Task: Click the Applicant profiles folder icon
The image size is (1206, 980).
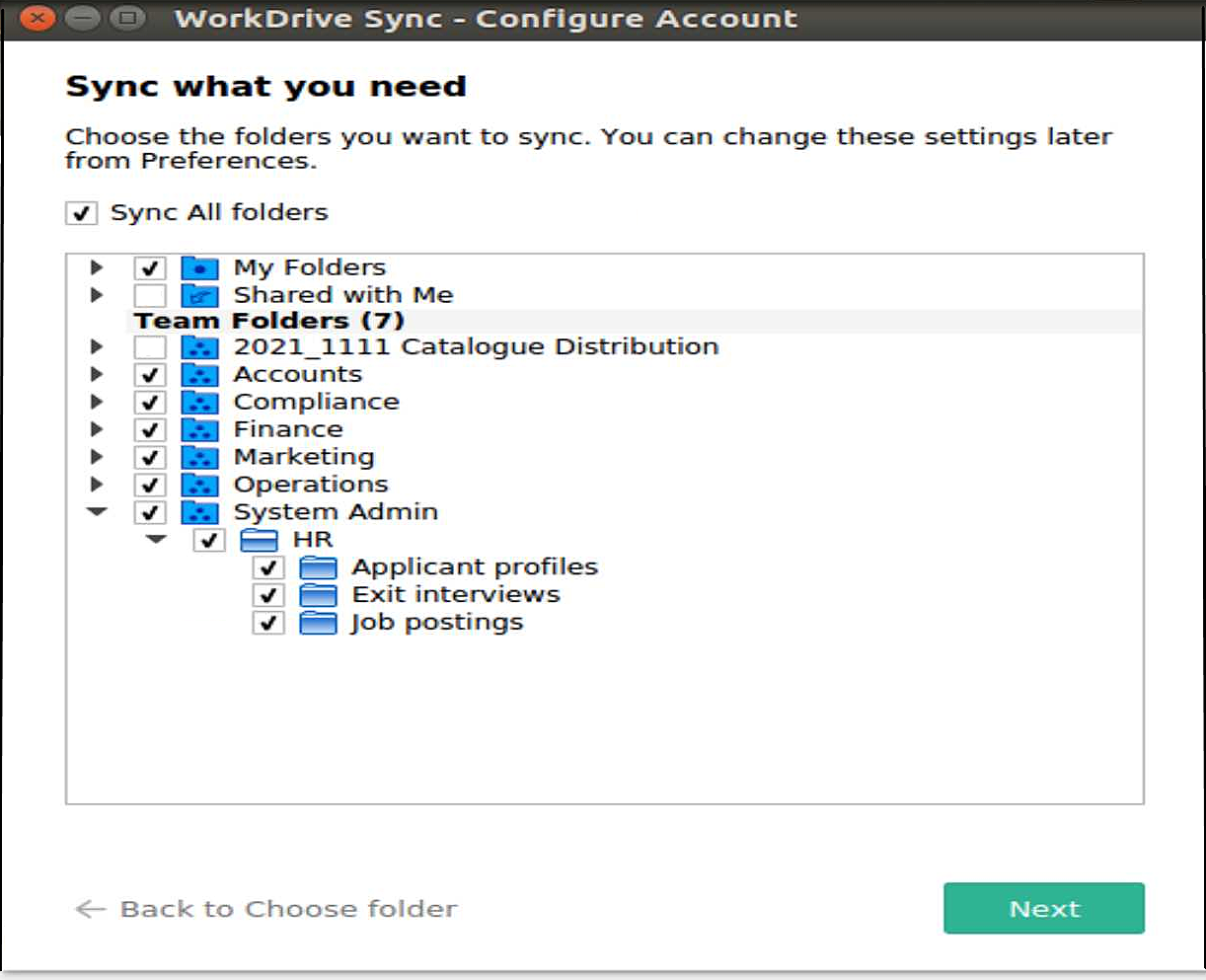Action: 318,567
